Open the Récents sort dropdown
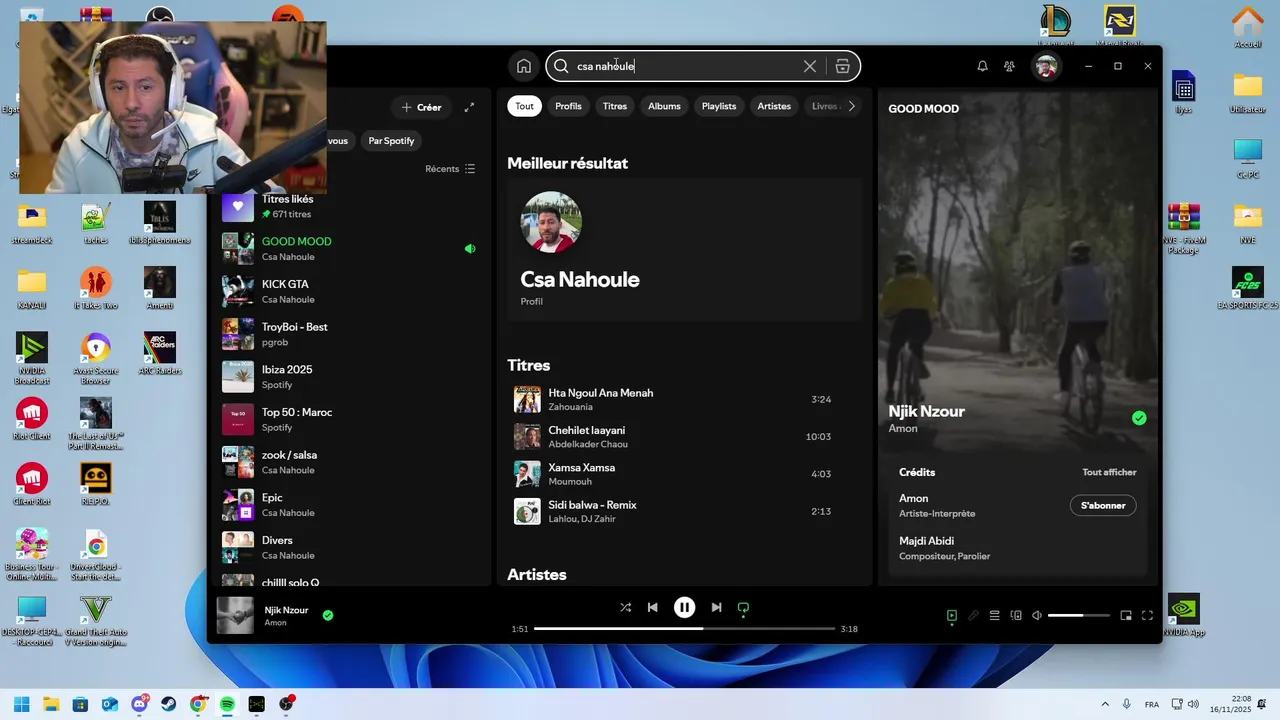The image size is (1280, 720). (450, 169)
